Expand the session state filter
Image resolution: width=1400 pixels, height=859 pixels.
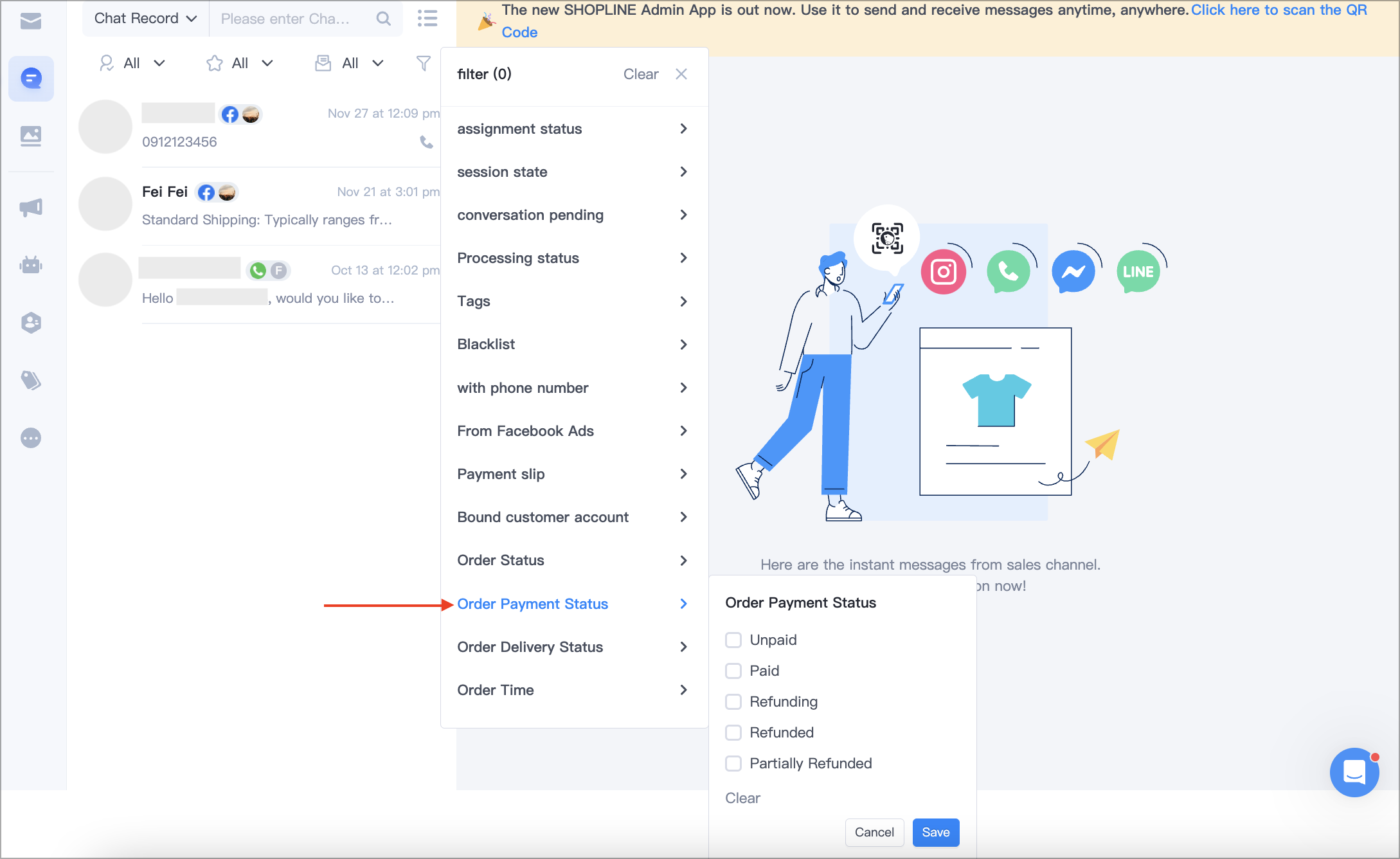(574, 172)
